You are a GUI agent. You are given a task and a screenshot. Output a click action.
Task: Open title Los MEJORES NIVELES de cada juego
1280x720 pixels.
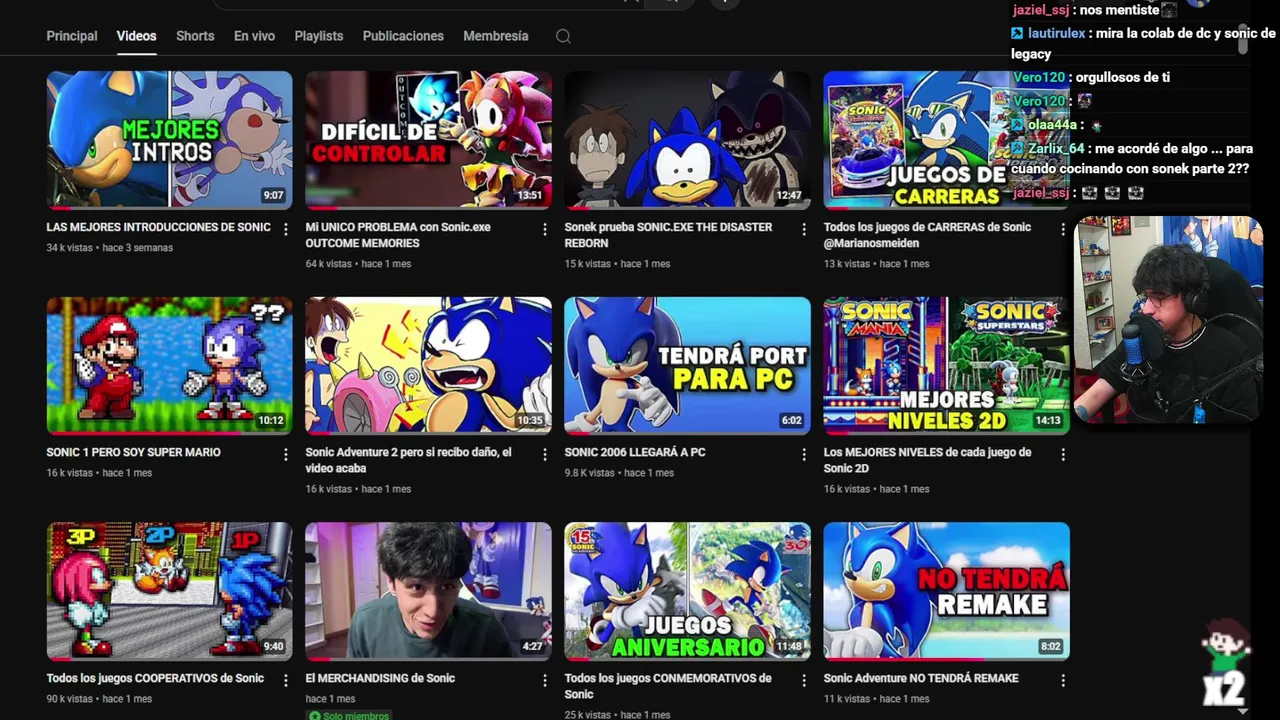(x=927, y=460)
